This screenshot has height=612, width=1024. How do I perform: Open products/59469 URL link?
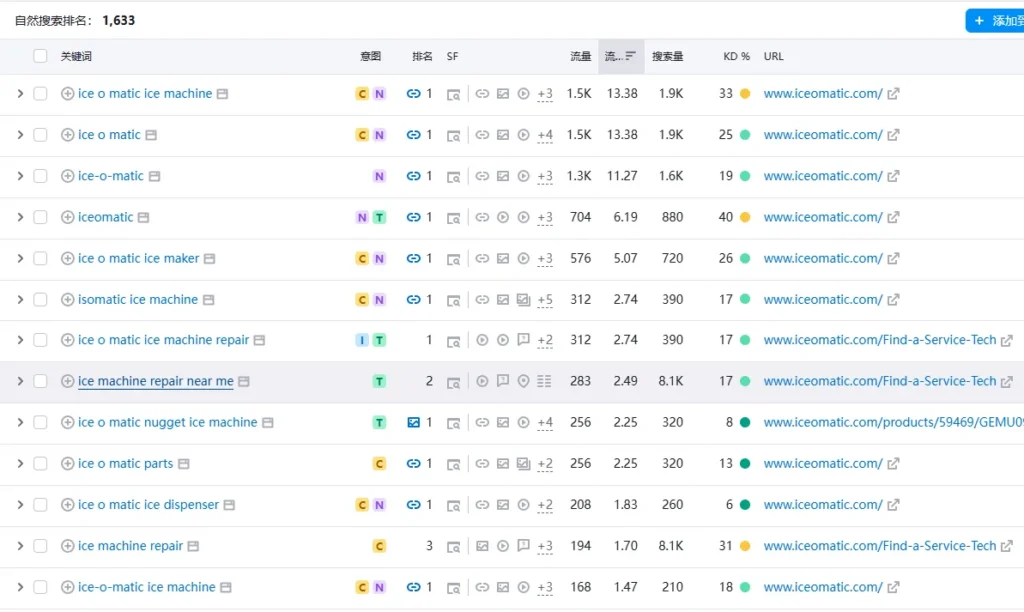click(x=893, y=423)
